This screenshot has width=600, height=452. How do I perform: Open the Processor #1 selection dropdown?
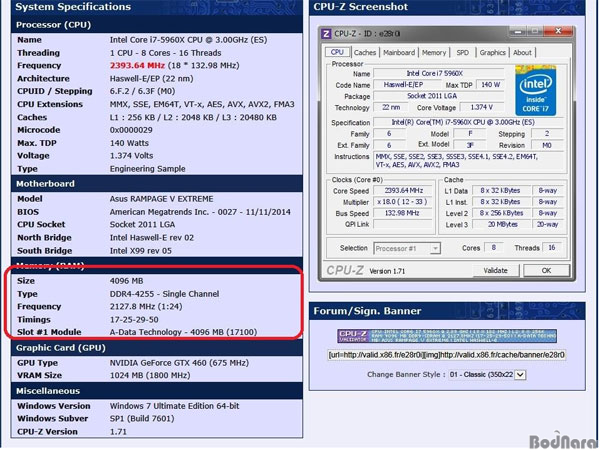(x=407, y=248)
